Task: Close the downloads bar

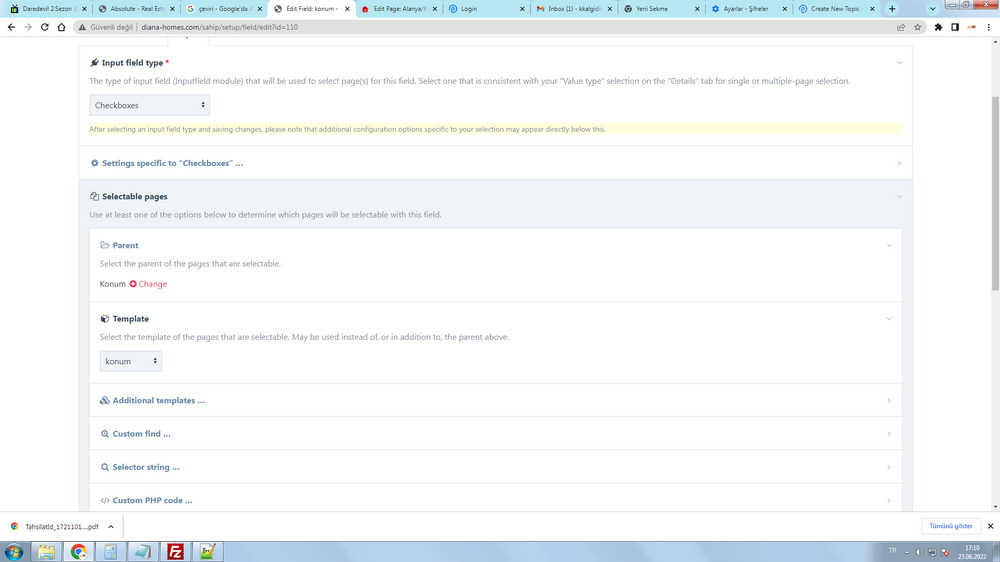Action: tap(990, 526)
